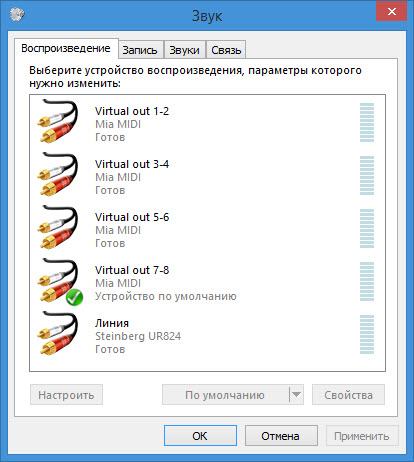Select the Virtual out 7-8 default device icon
This screenshot has height=462, width=414.
pos(59,280)
